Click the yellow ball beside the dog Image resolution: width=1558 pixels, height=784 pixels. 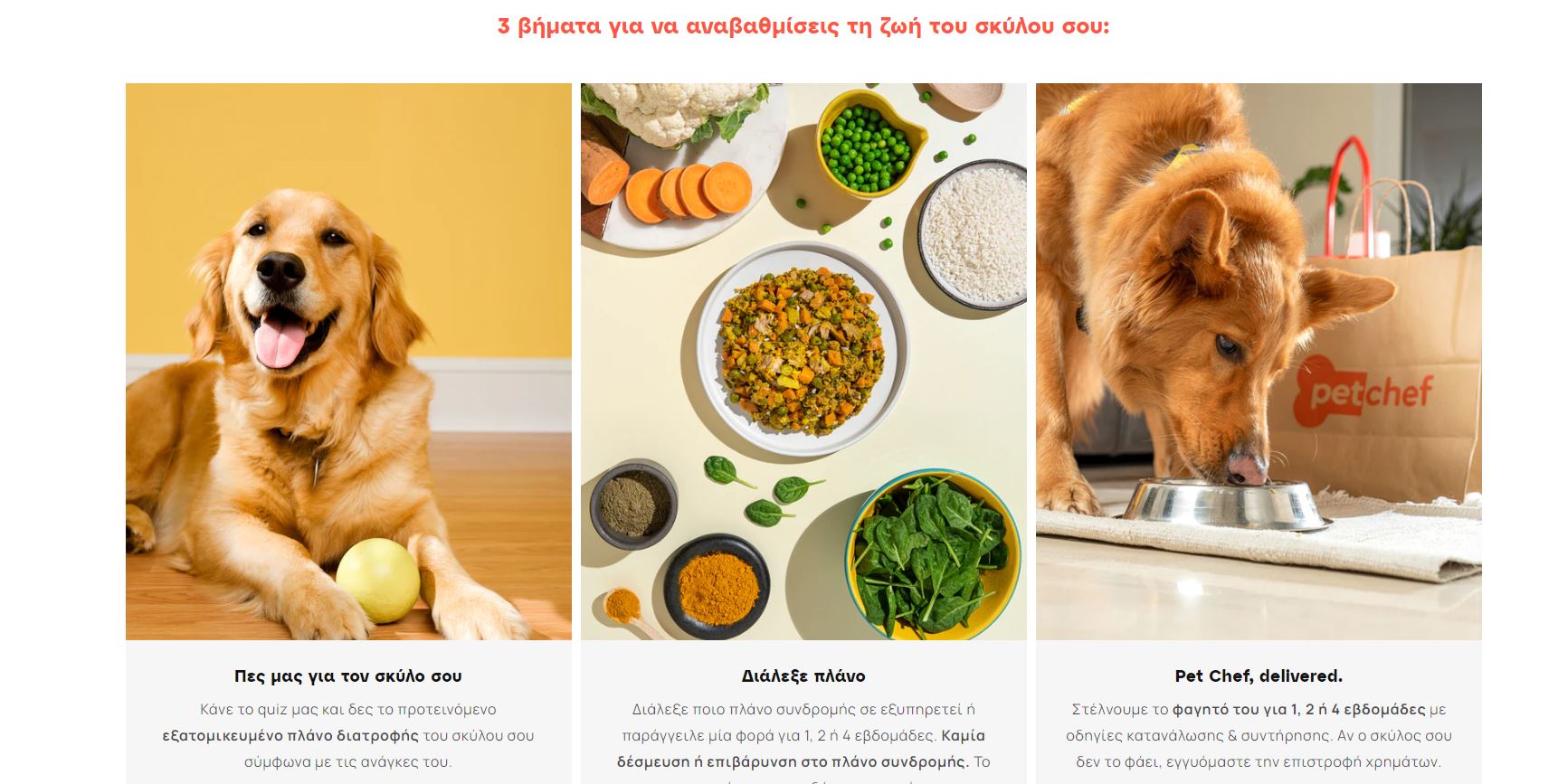(378, 580)
